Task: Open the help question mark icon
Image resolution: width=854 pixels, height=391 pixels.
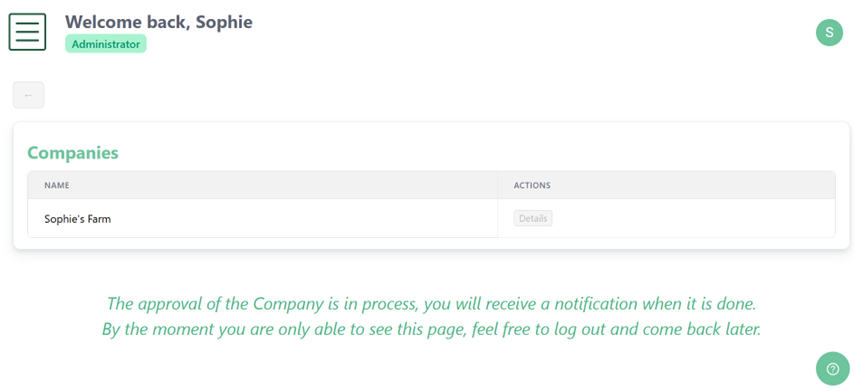Action: 833,369
